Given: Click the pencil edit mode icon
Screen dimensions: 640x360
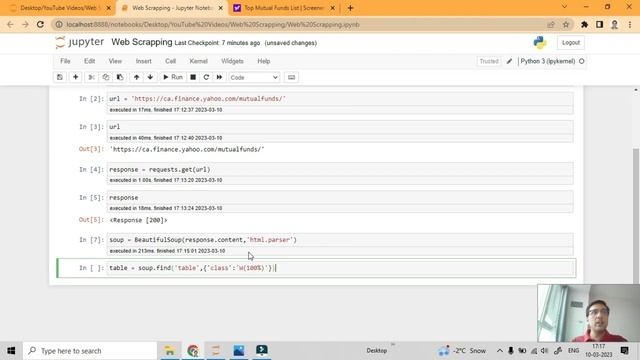Looking at the screenshot, I should coord(509,61).
